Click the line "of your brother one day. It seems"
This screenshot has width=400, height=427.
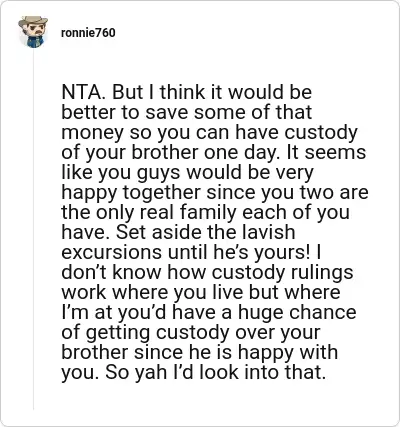pyautogui.click(x=214, y=152)
